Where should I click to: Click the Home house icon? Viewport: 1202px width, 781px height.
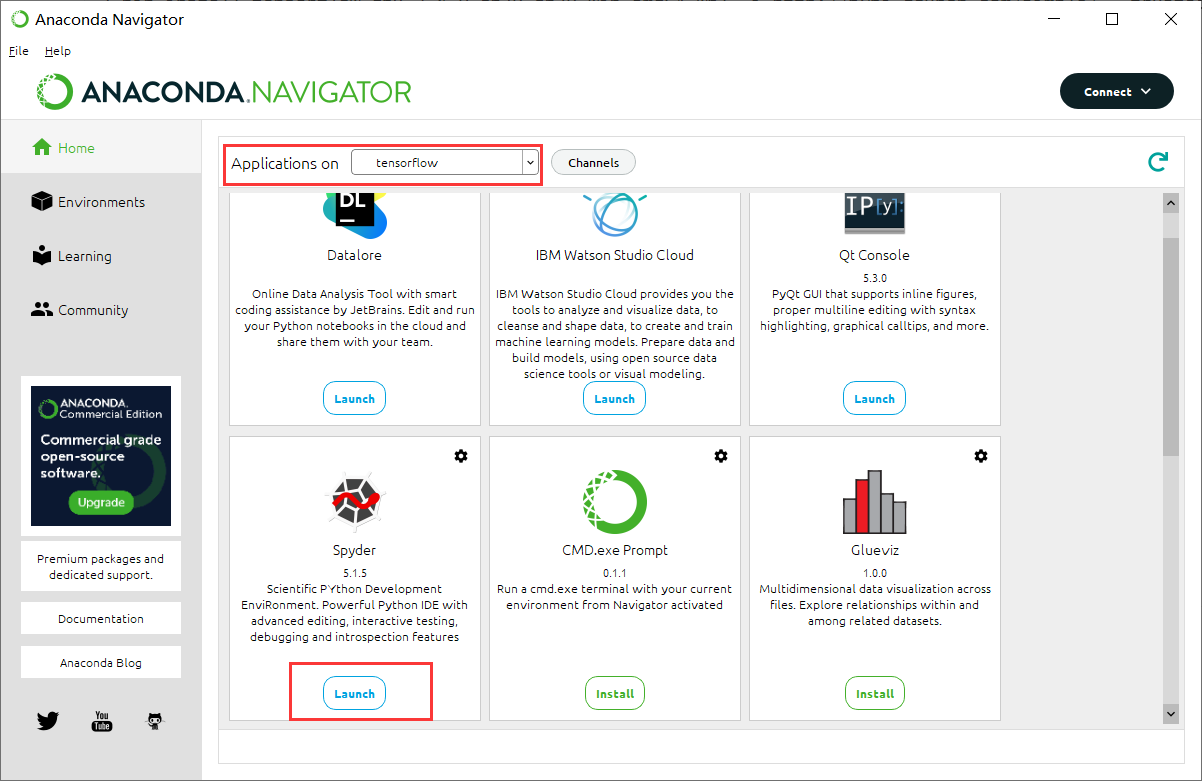click(x=41, y=147)
